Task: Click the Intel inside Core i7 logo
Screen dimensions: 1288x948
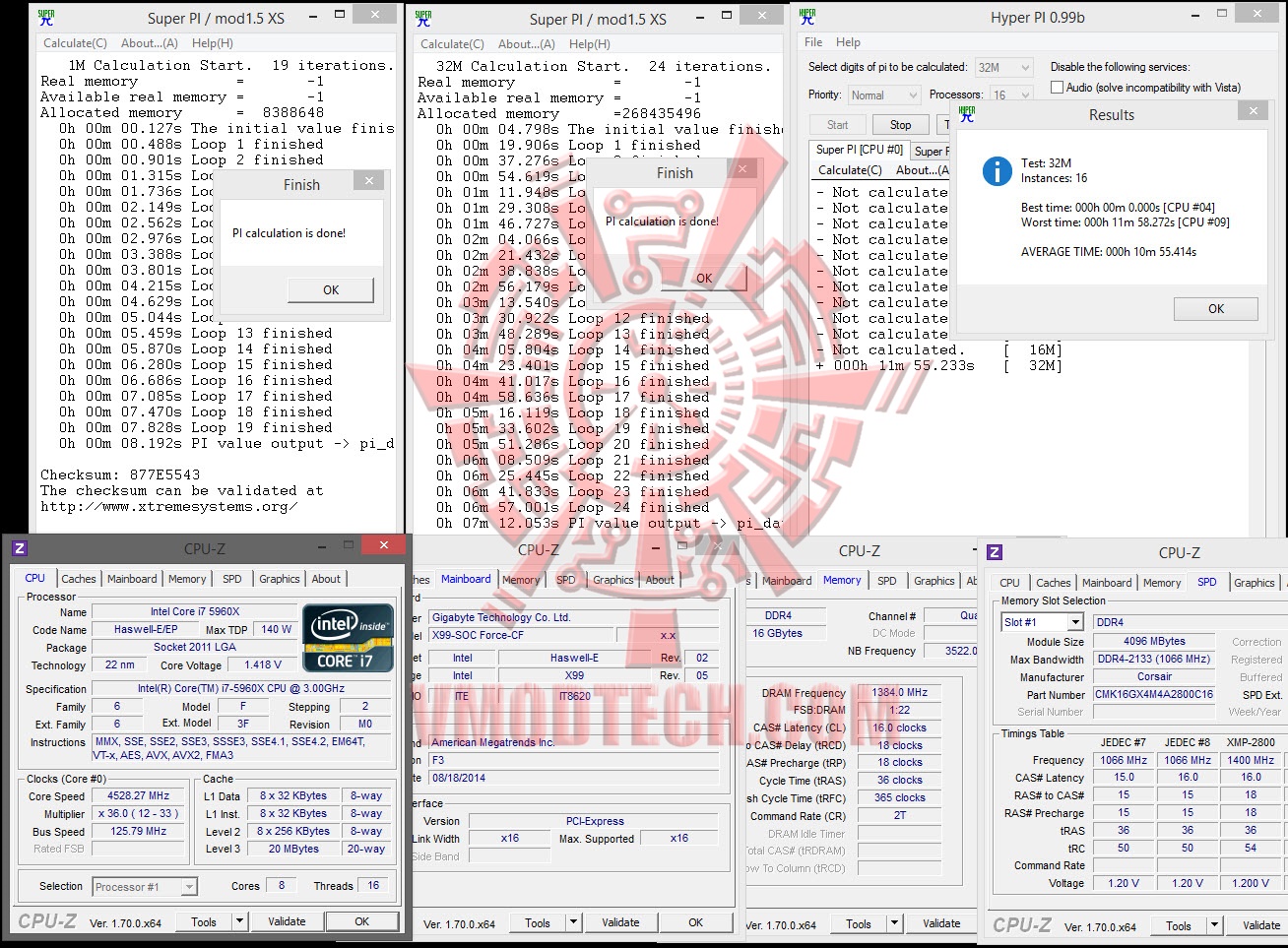Action: click(x=348, y=638)
